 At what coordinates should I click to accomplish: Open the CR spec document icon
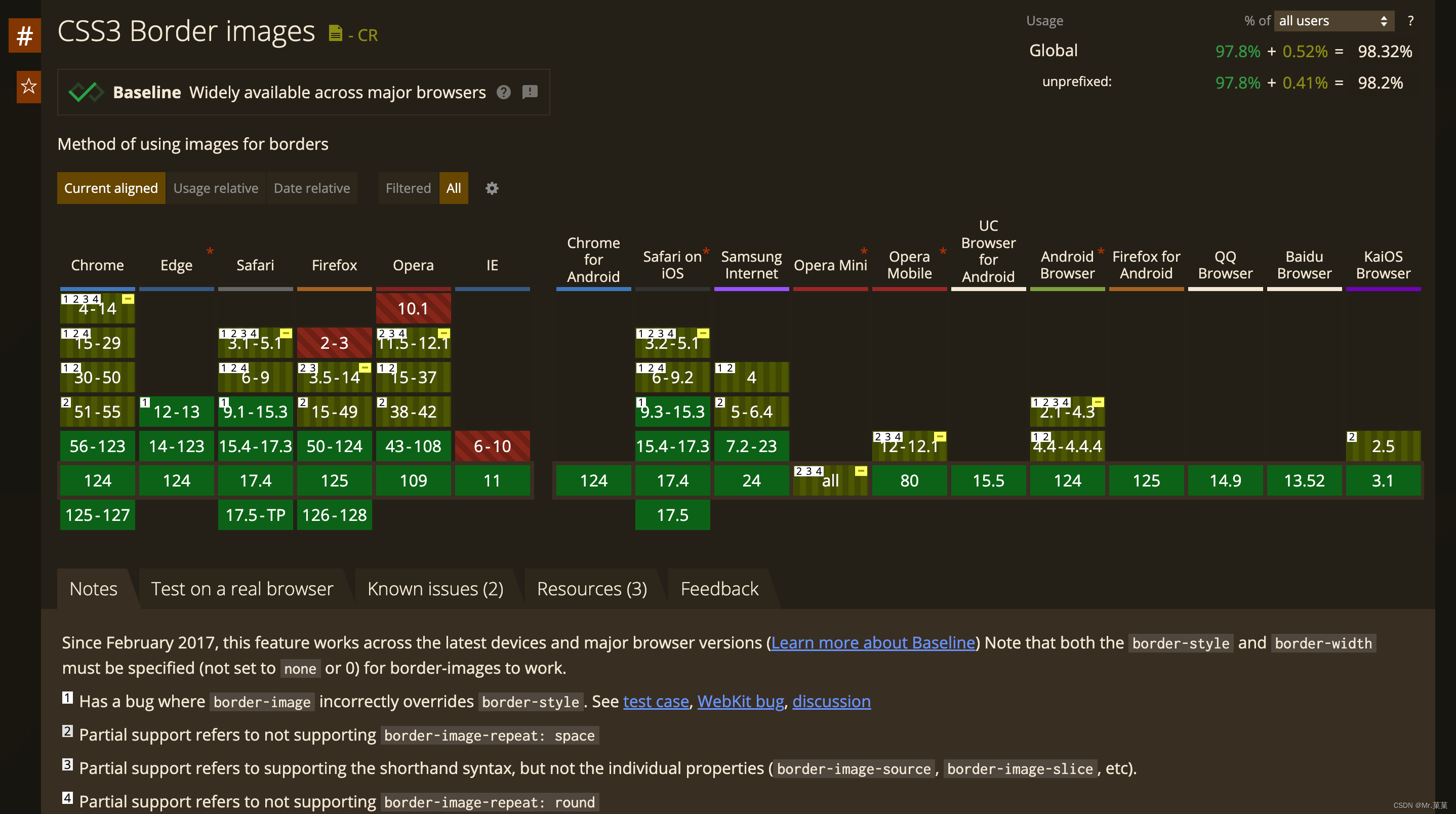(x=335, y=33)
